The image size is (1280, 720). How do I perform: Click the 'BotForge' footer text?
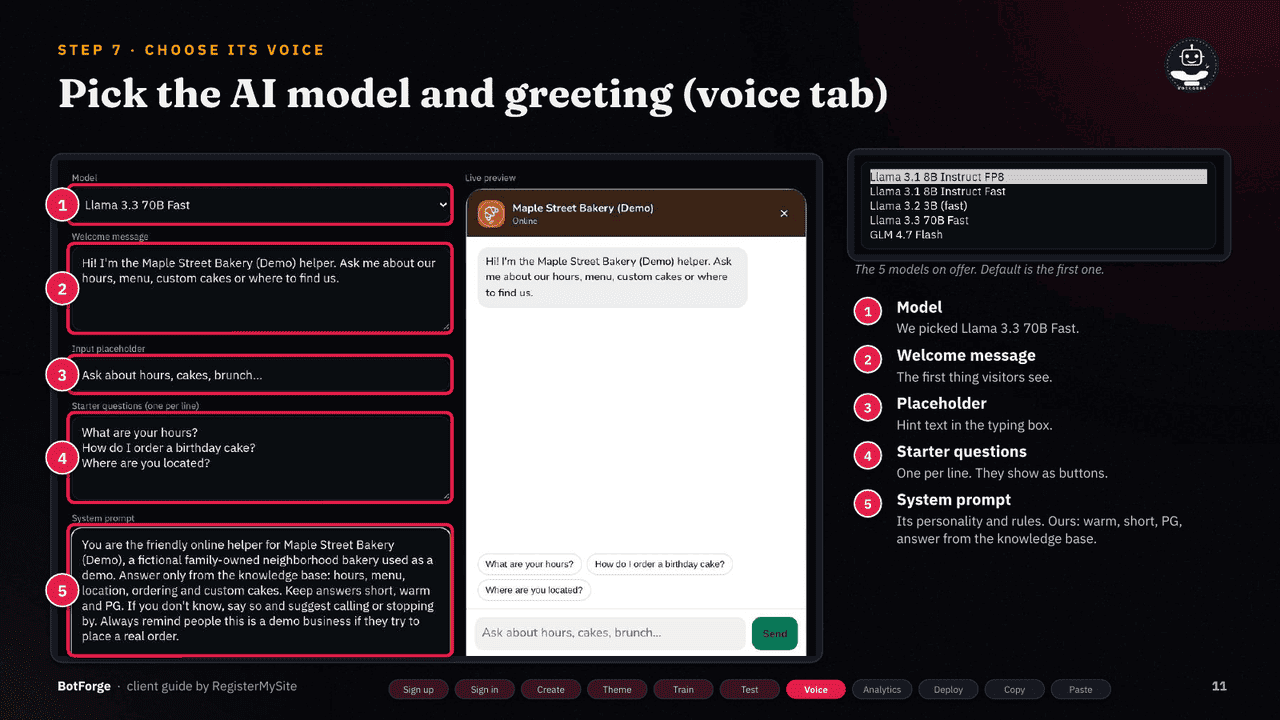tap(83, 687)
